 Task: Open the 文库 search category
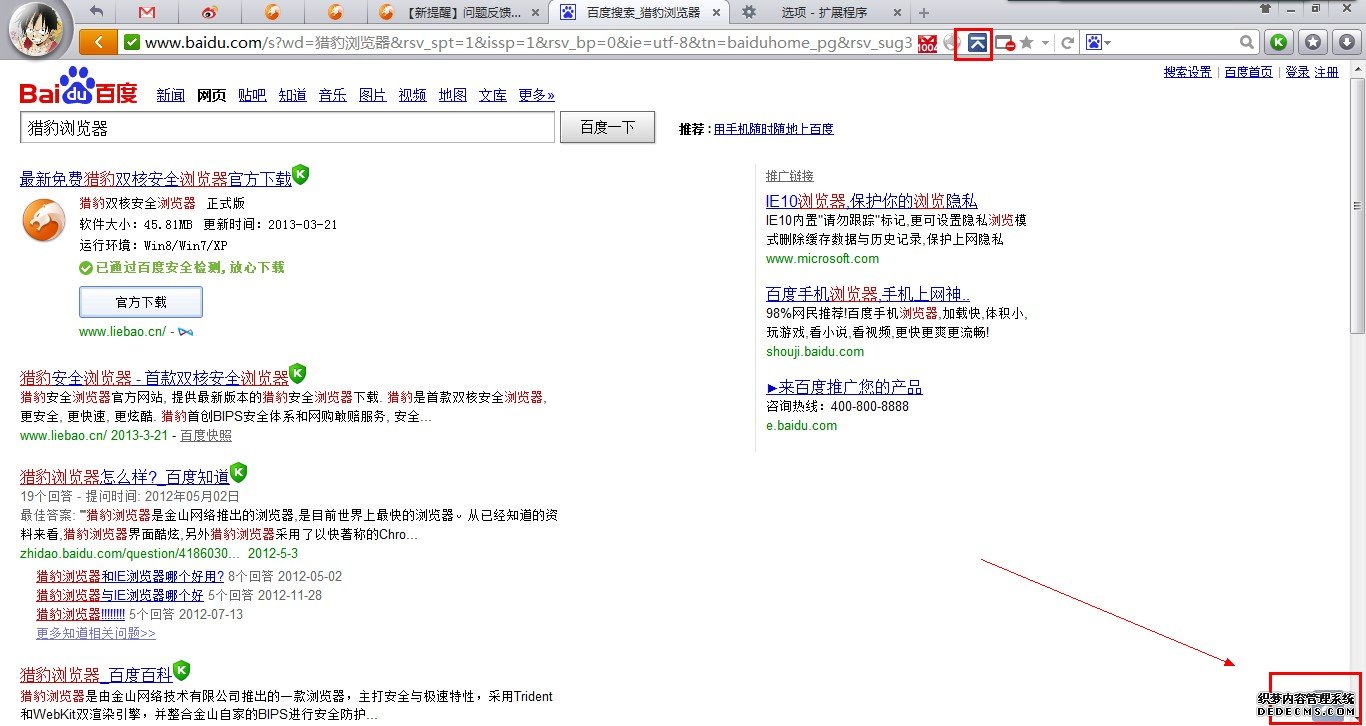493,95
